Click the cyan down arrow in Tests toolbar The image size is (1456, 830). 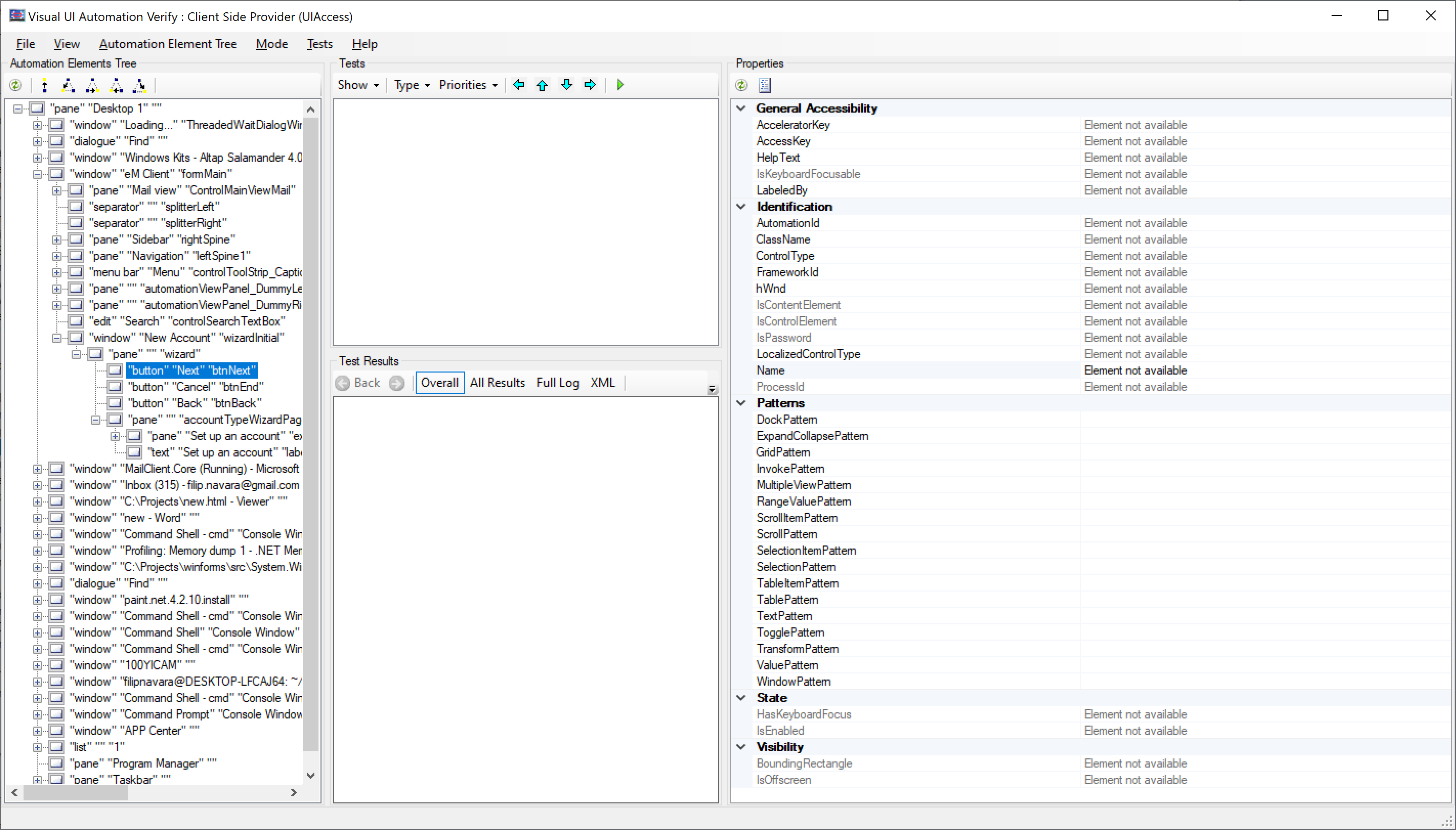pyautogui.click(x=566, y=85)
